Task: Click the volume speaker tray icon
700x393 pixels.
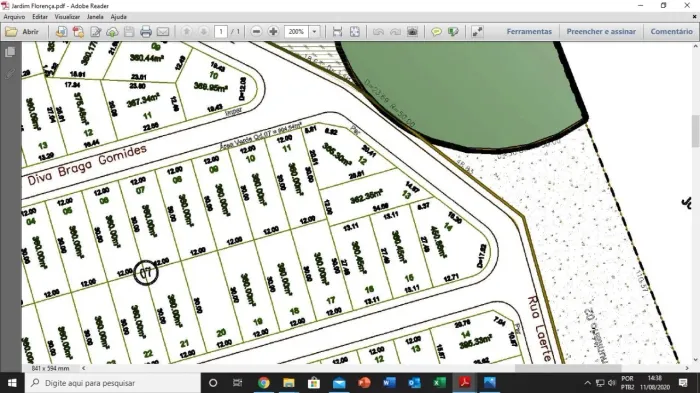Action: pos(612,383)
